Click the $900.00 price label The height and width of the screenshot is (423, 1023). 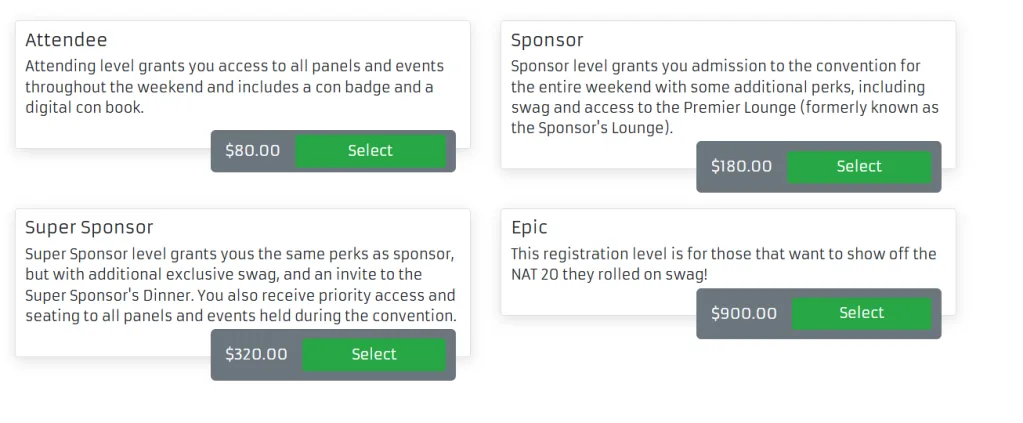tap(743, 314)
